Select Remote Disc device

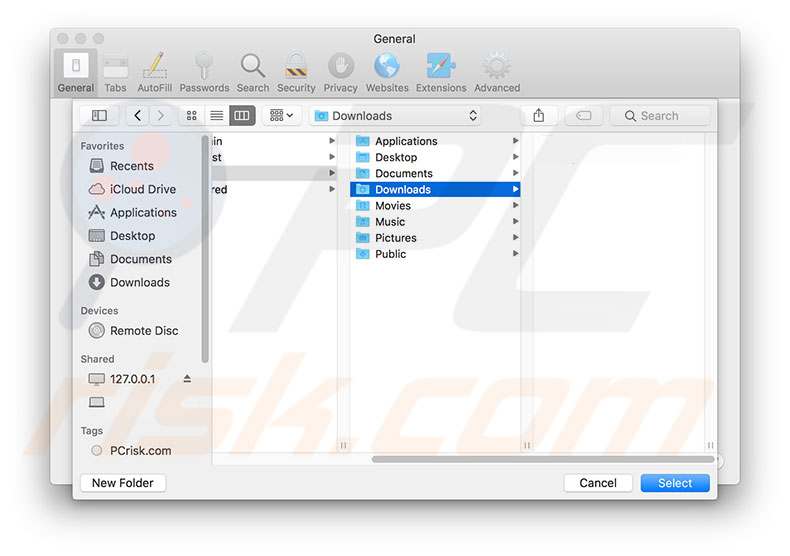pyautogui.click(x=134, y=330)
